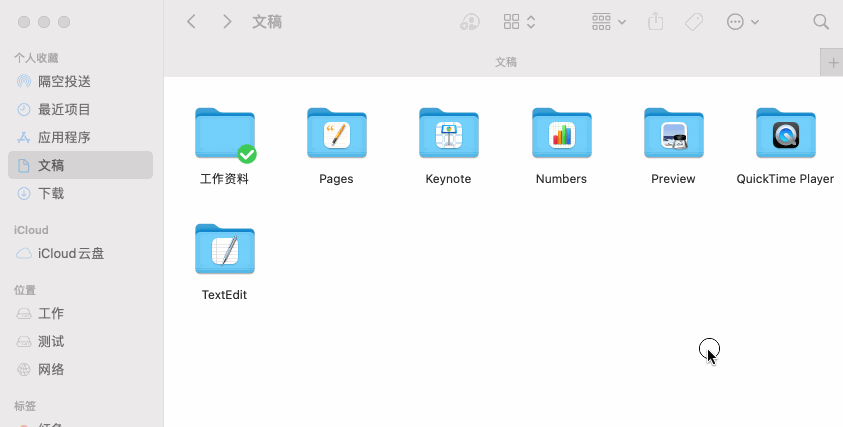Click the Preview folder name
843x427 pixels.
pos(673,179)
